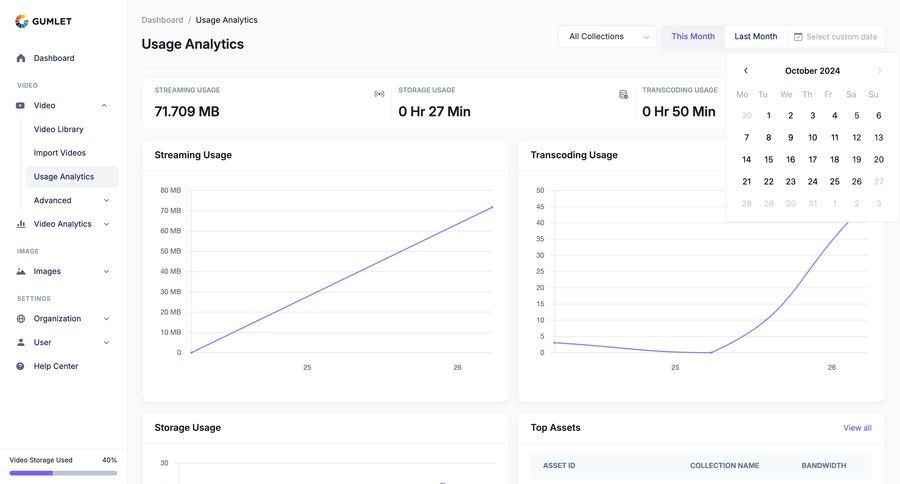The image size is (900, 484).
Task: Expand the Images menu chevron
Action: click(106, 272)
